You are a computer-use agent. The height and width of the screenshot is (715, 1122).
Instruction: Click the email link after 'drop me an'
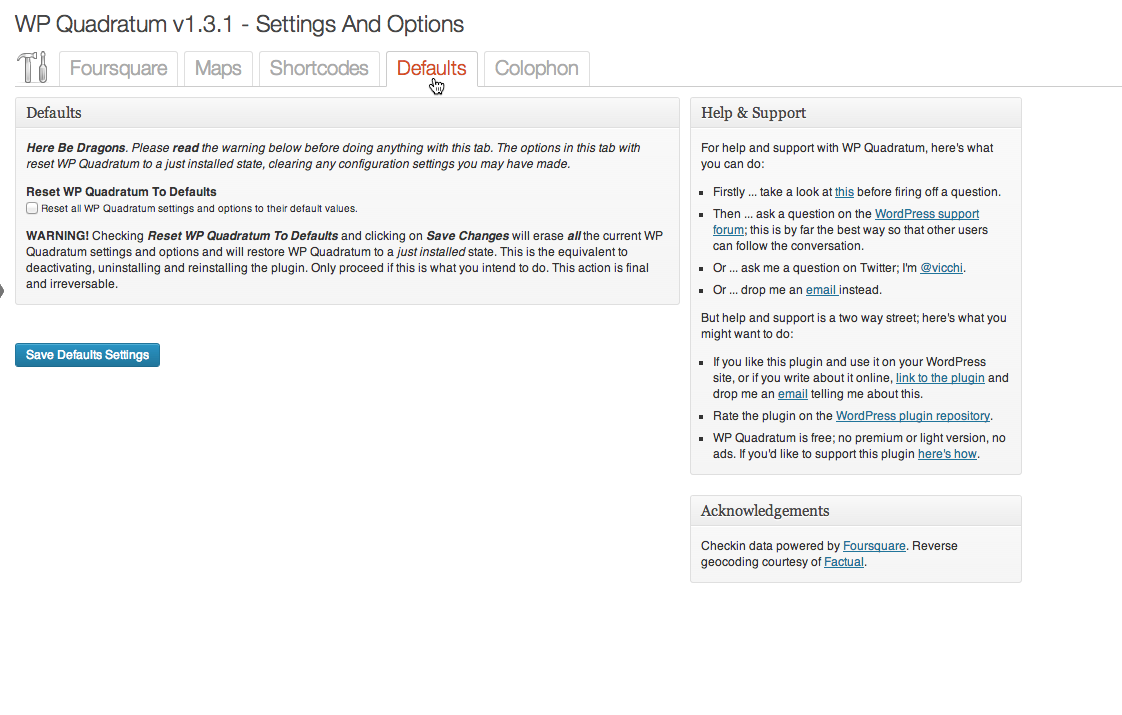pos(821,290)
